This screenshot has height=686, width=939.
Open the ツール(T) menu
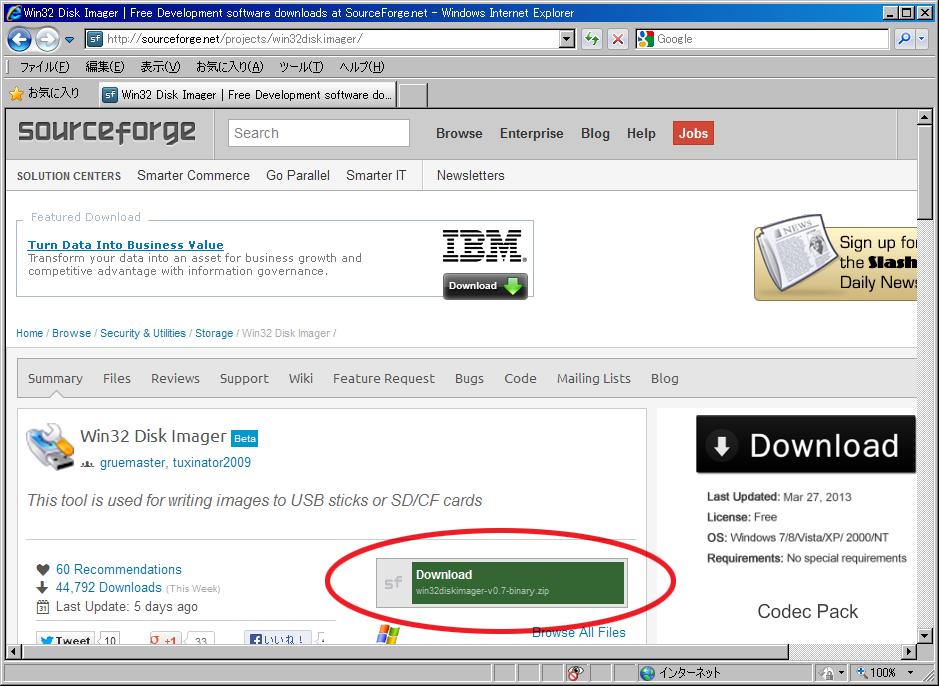(301, 66)
